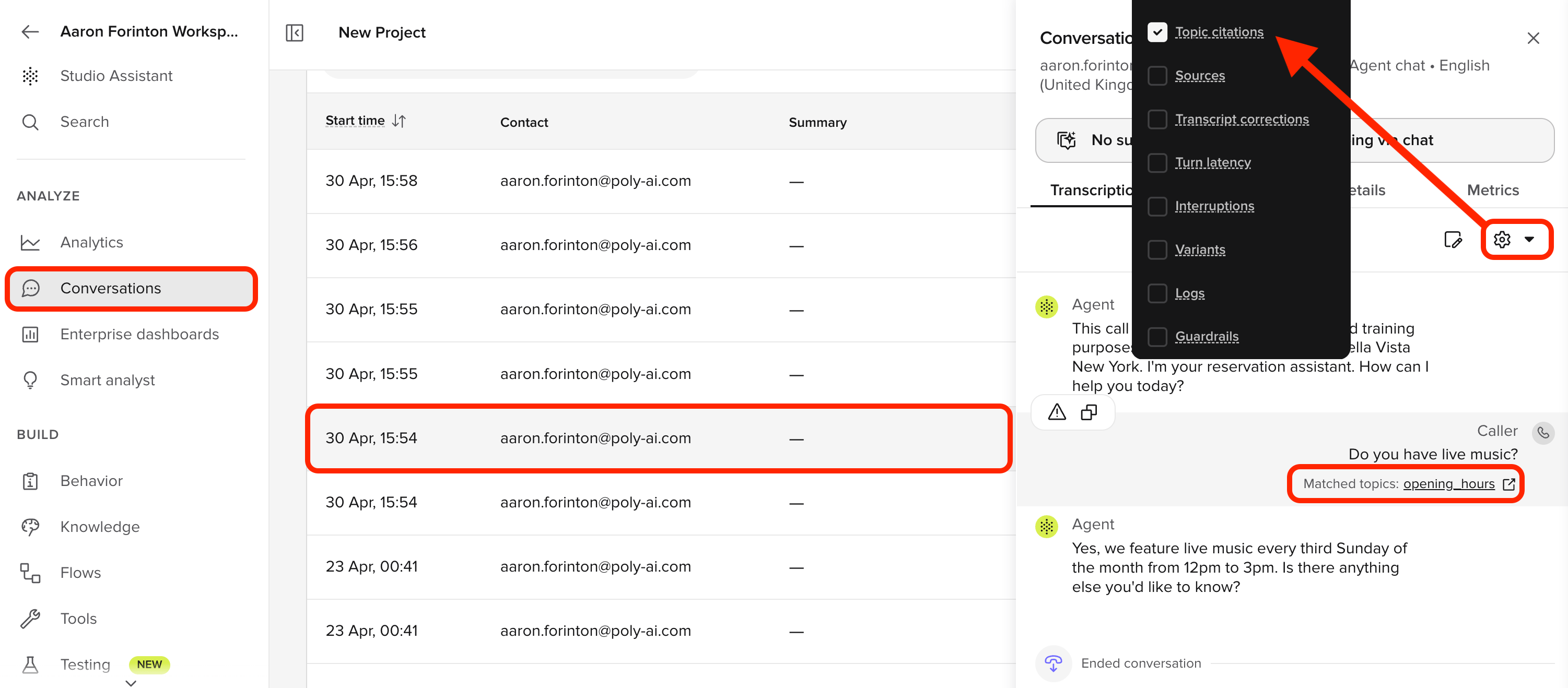This screenshot has height=688, width=1568.
Task: Click the Ended conversation label
Action: click(x=1141, y=663)
